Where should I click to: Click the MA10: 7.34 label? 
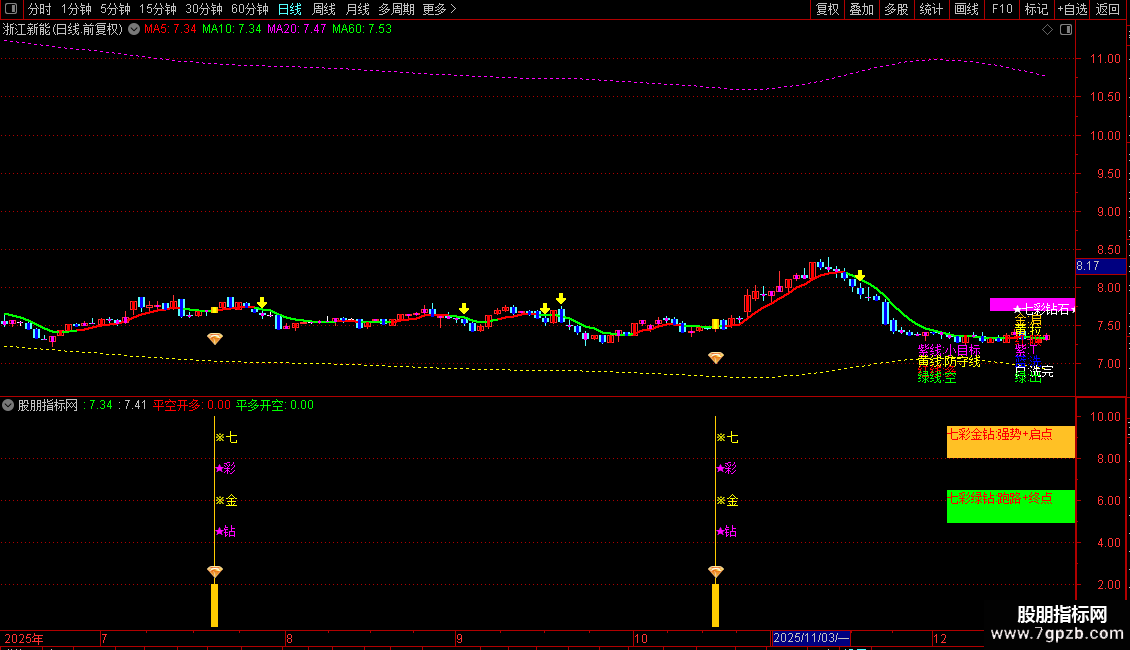click(x=232, y=29)
